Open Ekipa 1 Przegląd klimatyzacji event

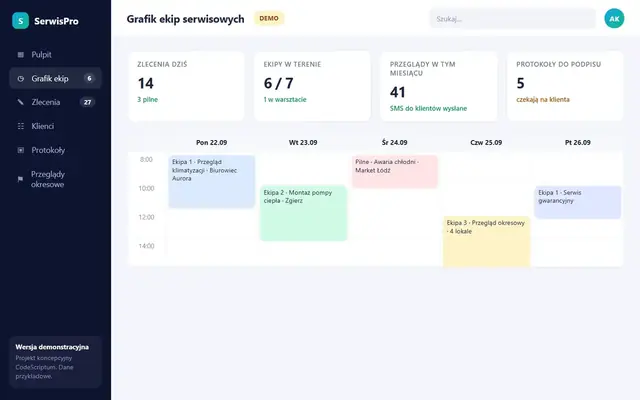211,182
